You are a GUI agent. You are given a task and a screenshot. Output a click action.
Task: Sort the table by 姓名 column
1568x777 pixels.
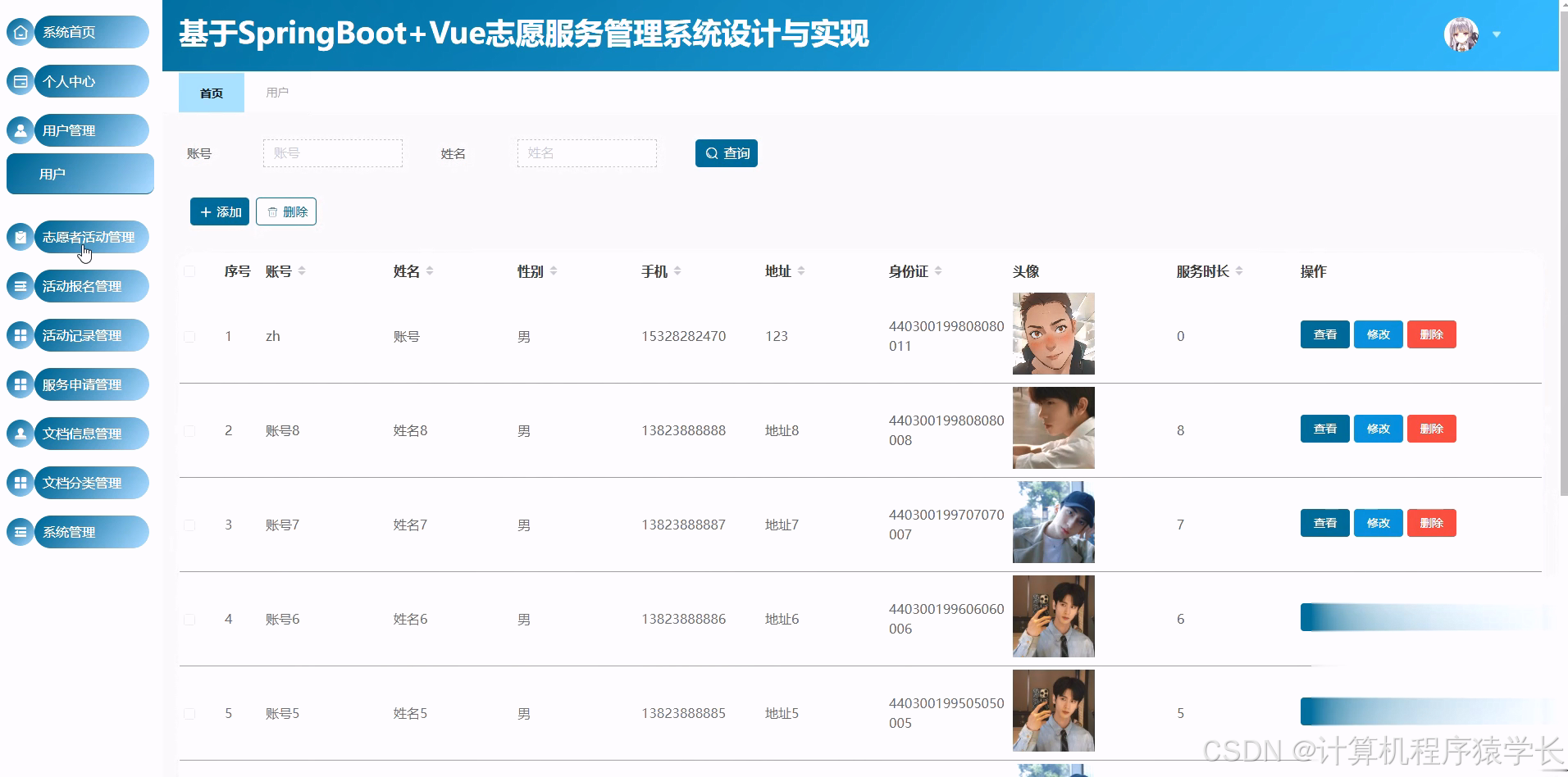coord(430,271)
